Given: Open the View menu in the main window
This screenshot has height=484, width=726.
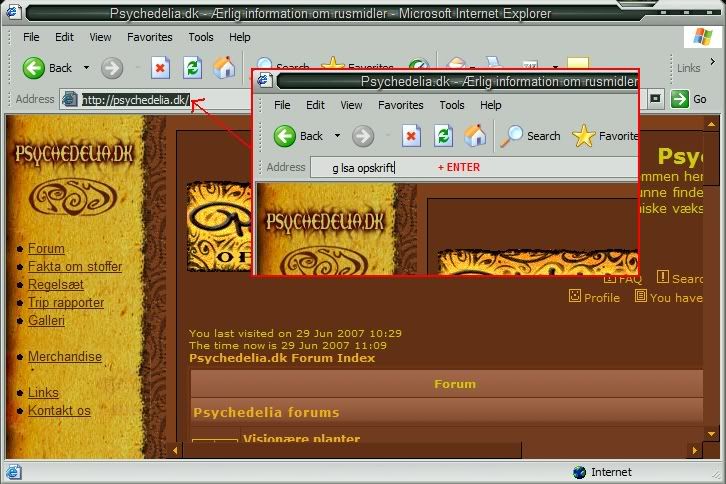Looking at the screenshot, I should point(100,37).
